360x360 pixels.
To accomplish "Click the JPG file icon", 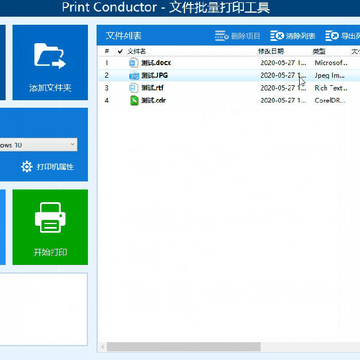I will point(134,75).
